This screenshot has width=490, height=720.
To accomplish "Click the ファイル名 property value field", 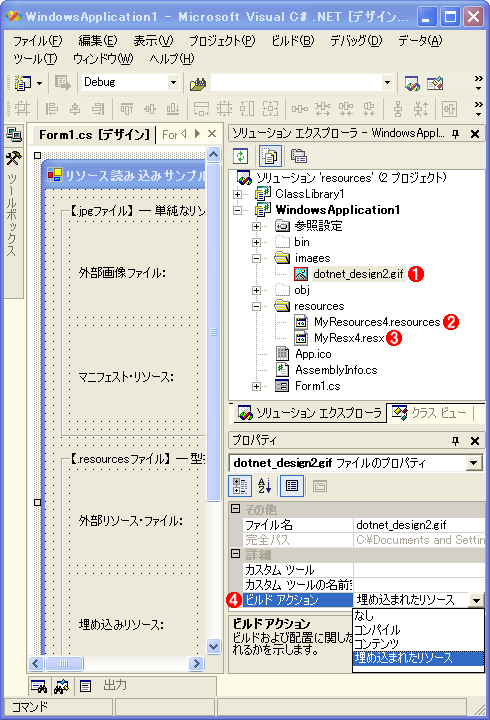I will click(419, 525).
